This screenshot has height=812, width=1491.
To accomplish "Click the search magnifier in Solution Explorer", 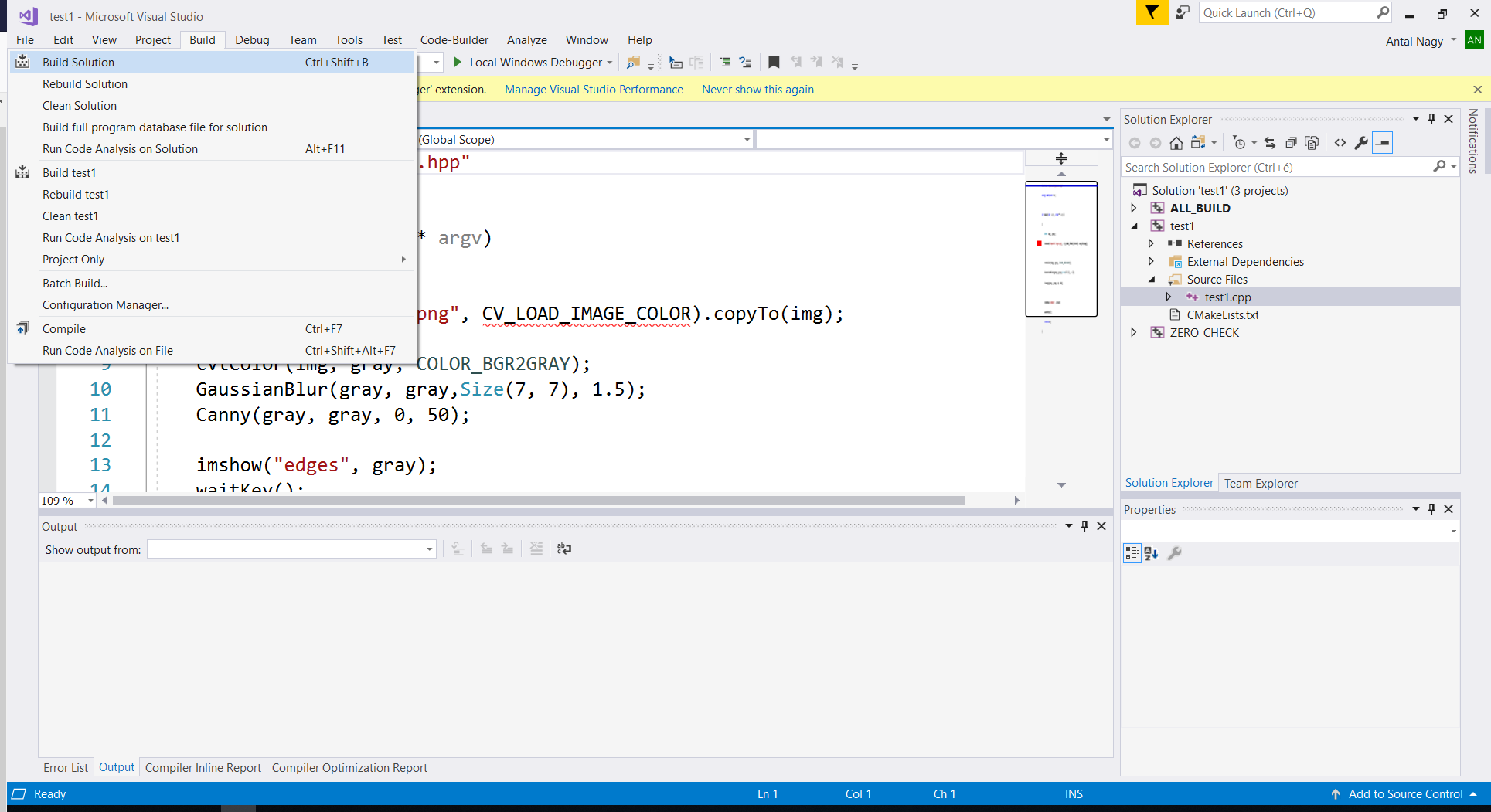I will pyautogui.click(x=1439, y=167).
